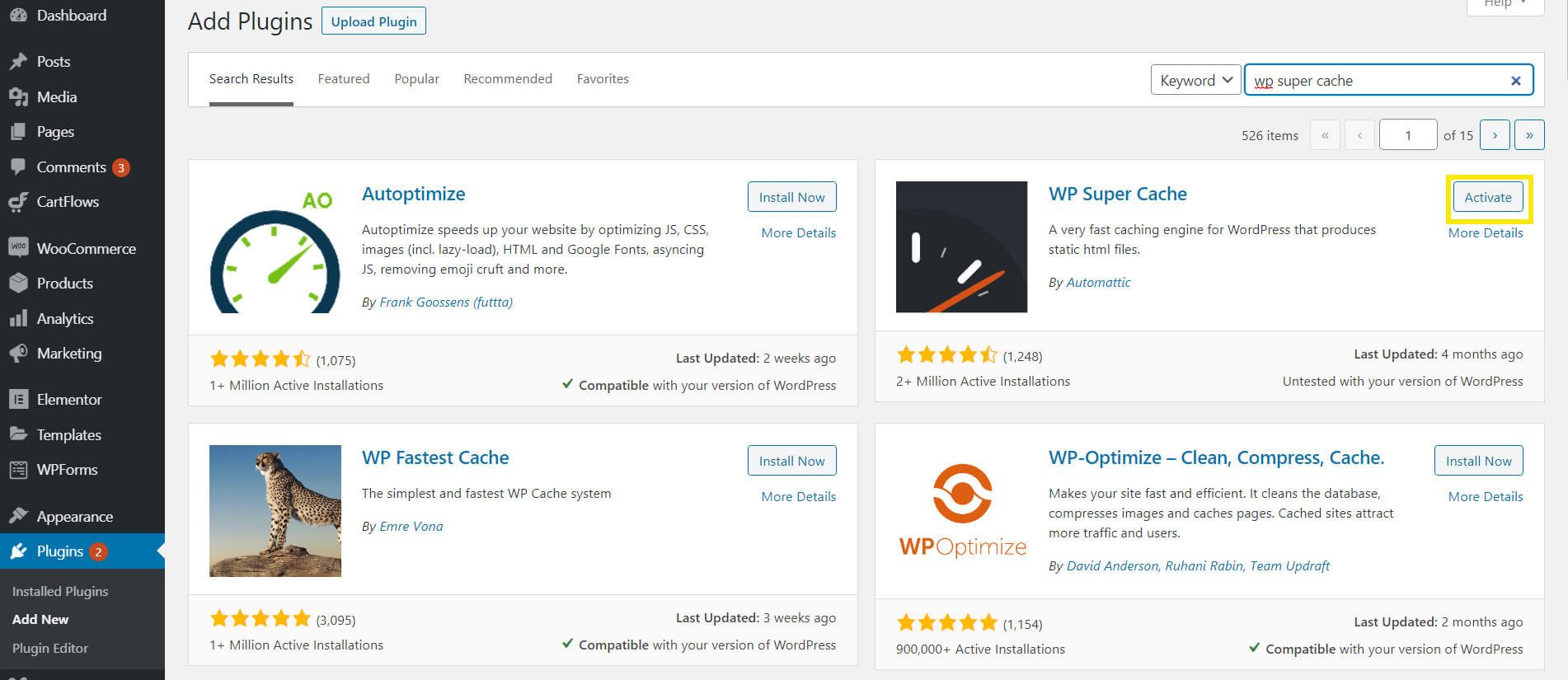Activate the WP Super Cache plugin
Image resolution: width=1568 pixels, height=680 pixels.
tap(1488, 197)
